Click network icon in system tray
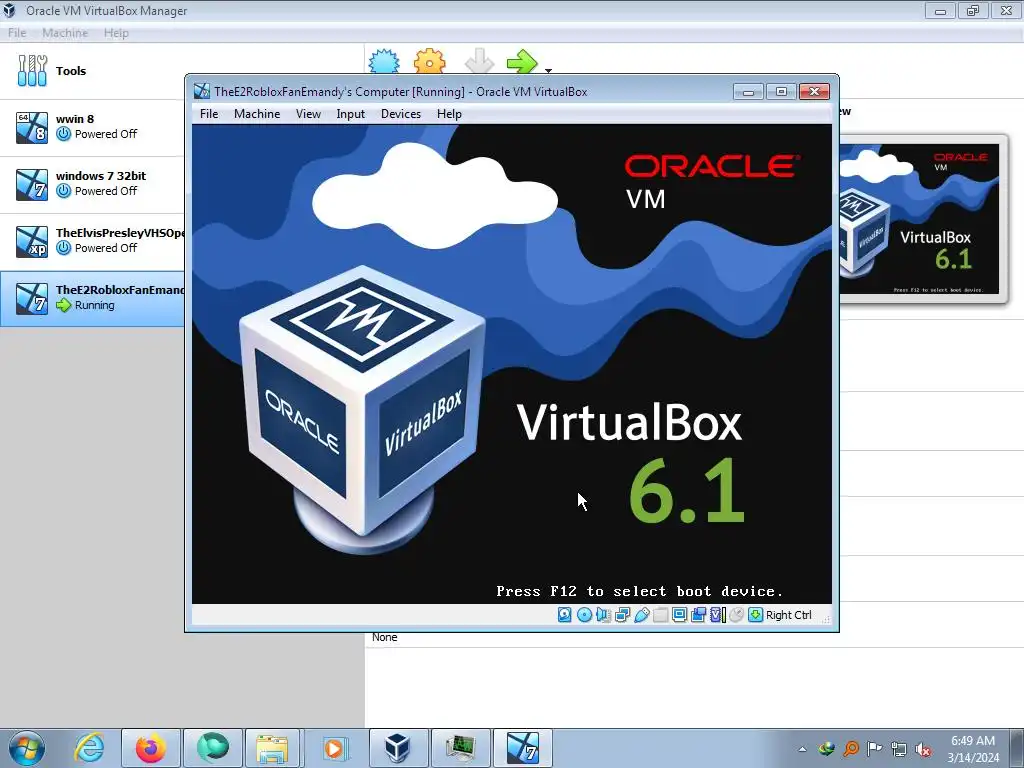The image size is (1024, 768). click(x=899, y=749)
